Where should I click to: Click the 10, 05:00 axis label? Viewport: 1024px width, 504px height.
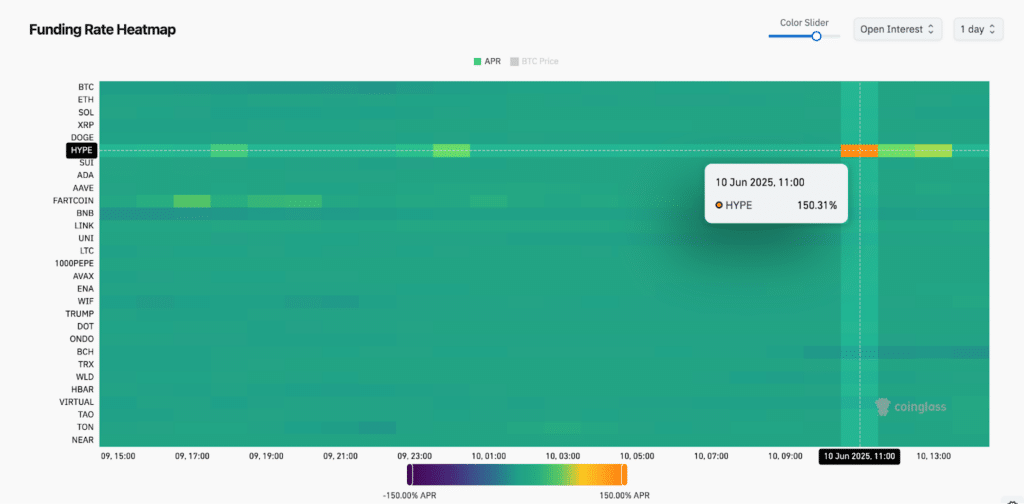[x=637, y=457]
